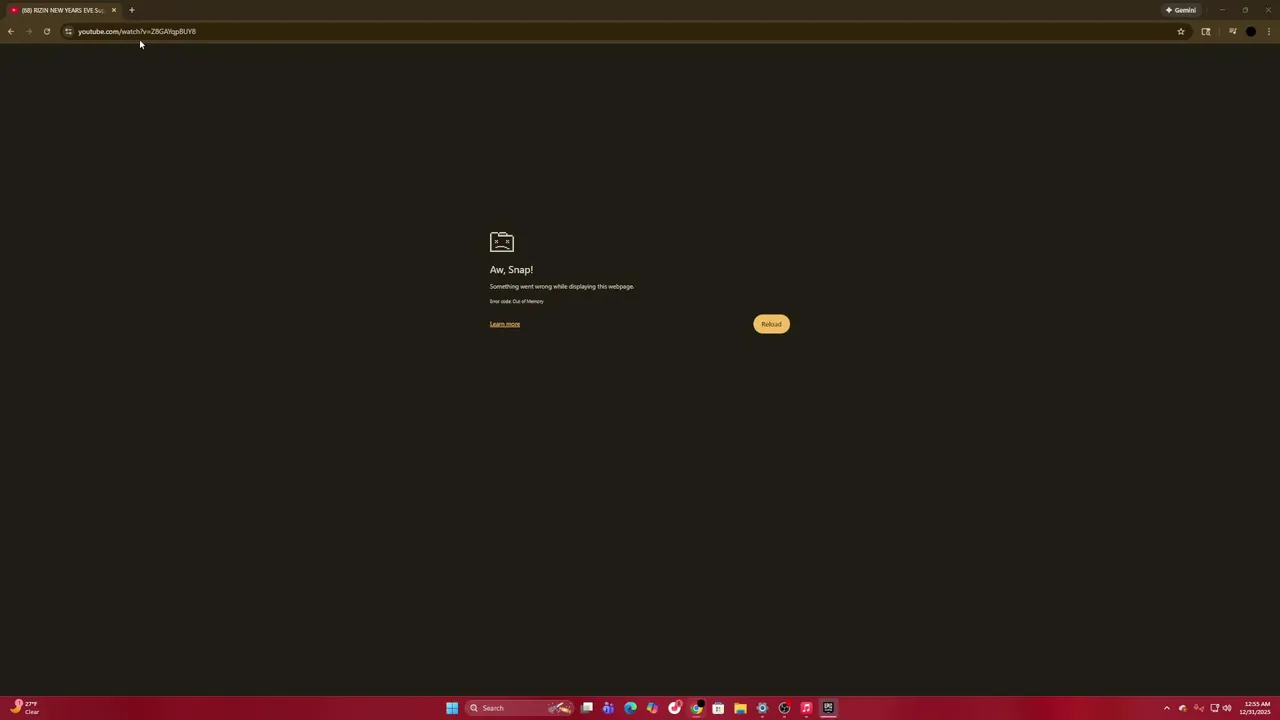Open the red circular app beside Chrome
Screen dimensions: 1280x720
click(675, 708)
